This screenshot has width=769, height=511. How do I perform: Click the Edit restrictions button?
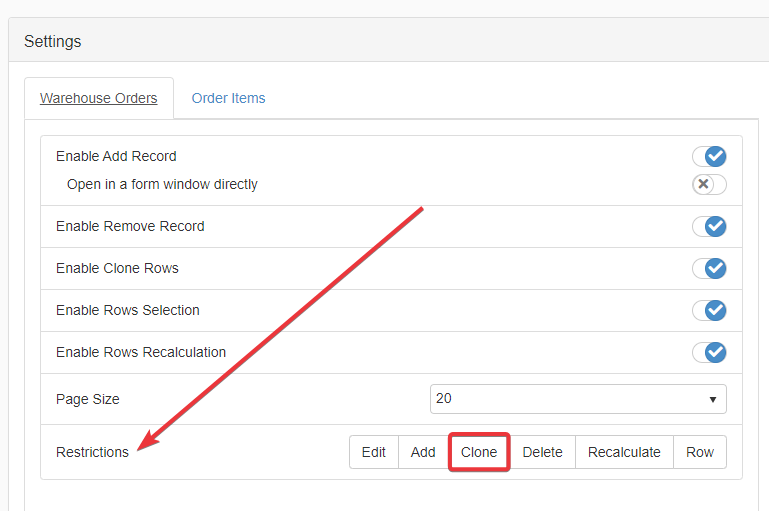pyautogui.click(x=374, y=452)
